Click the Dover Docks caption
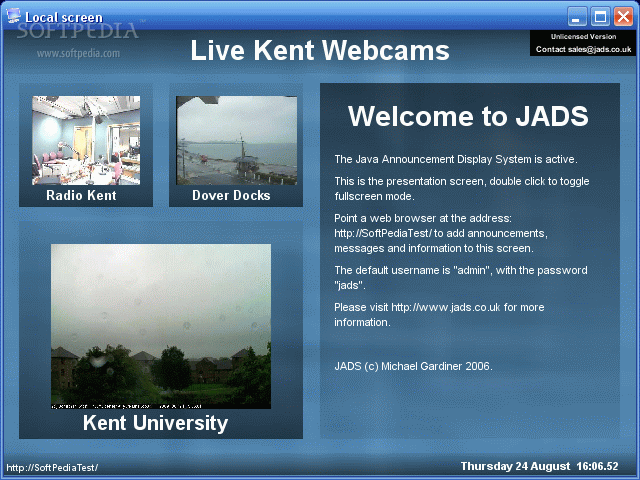The width and height of the screenshot is (640, 480). (231, 196)
